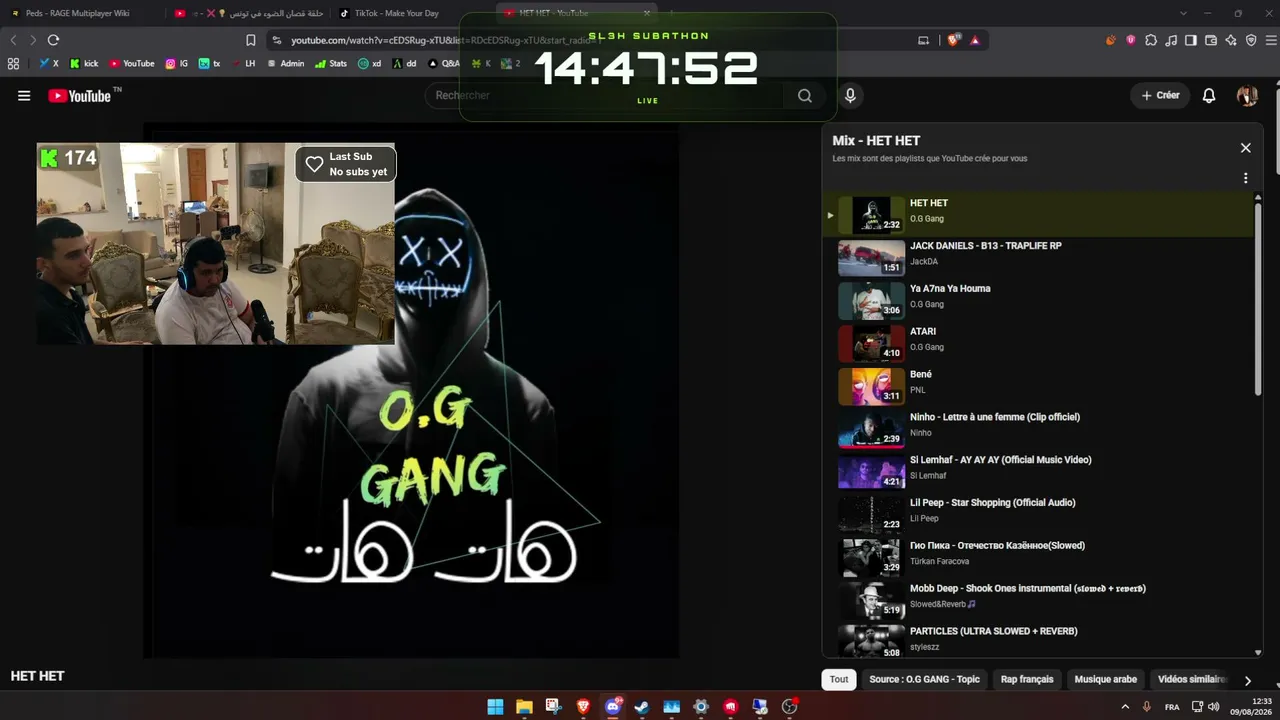Reload the page with the refresh icon
This screenshot has height=720, width=1280.
coord(53,40)
